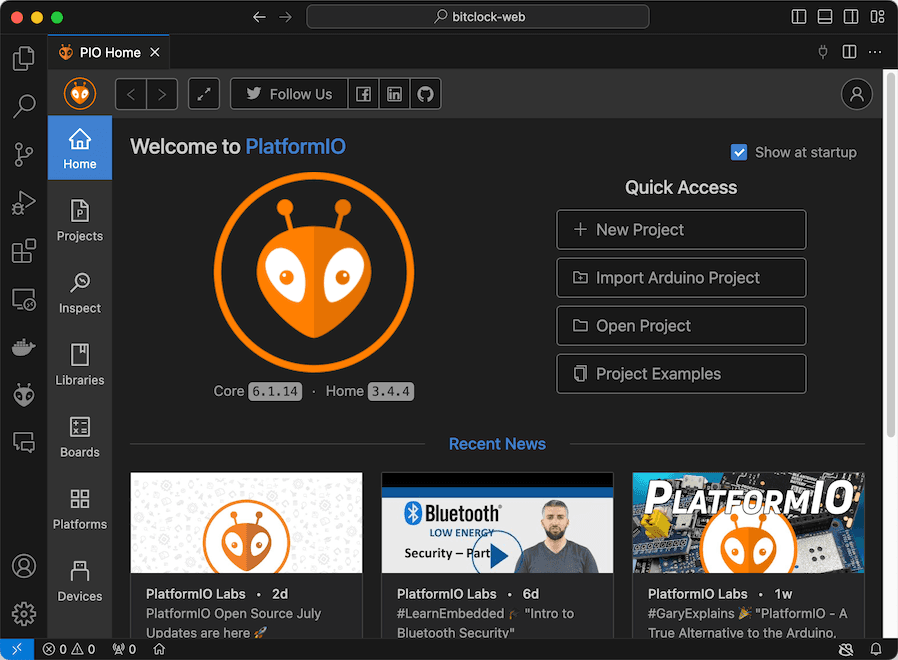The height and width of the screenshot is (660, 898).
Task: Open PlatformIO LinkedIn page
Action: pyautogui.click(x=394, y=94)
